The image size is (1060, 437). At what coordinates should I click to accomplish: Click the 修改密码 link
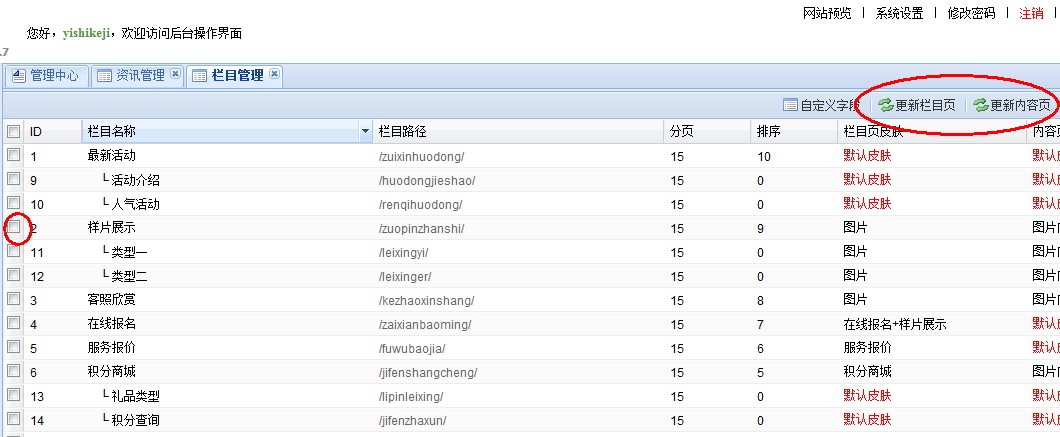[x=971, y=13]
